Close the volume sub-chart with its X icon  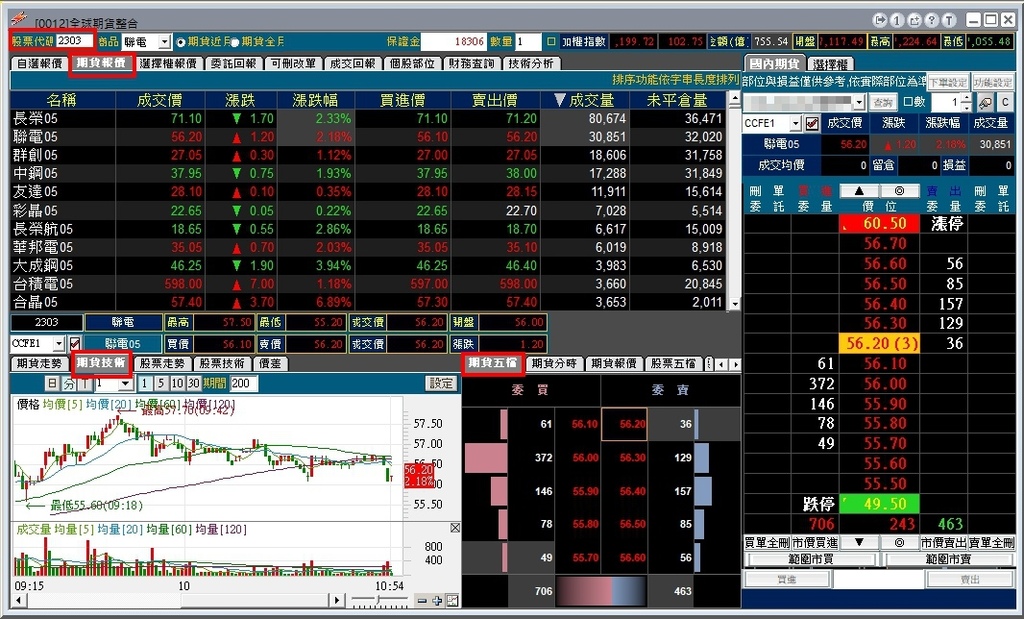[455, 528]
